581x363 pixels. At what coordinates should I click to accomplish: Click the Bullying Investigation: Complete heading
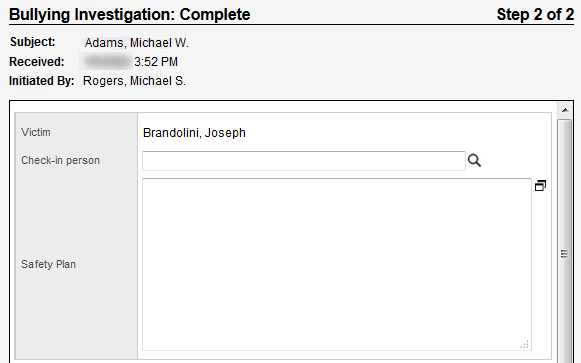tap(130, 15)
